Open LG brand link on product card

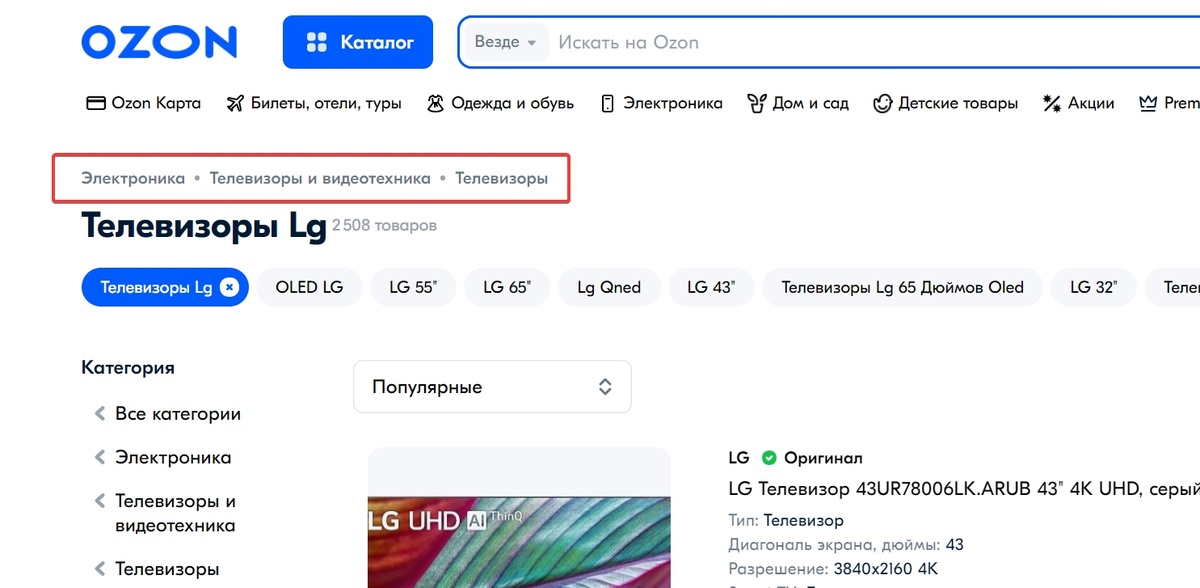tap(739, 458)
